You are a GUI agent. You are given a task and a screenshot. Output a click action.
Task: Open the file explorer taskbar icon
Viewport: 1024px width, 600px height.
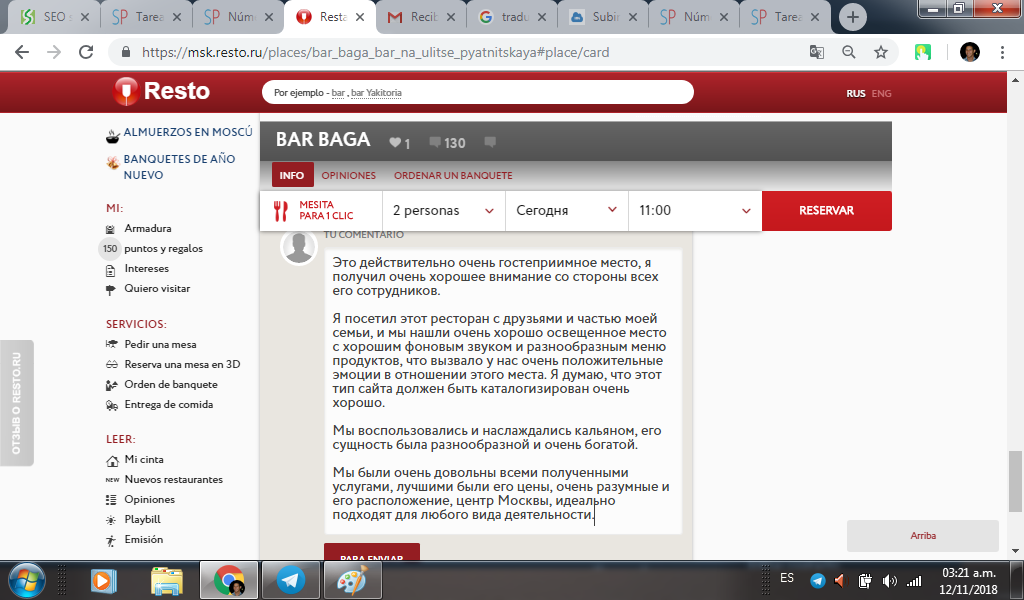167,580
